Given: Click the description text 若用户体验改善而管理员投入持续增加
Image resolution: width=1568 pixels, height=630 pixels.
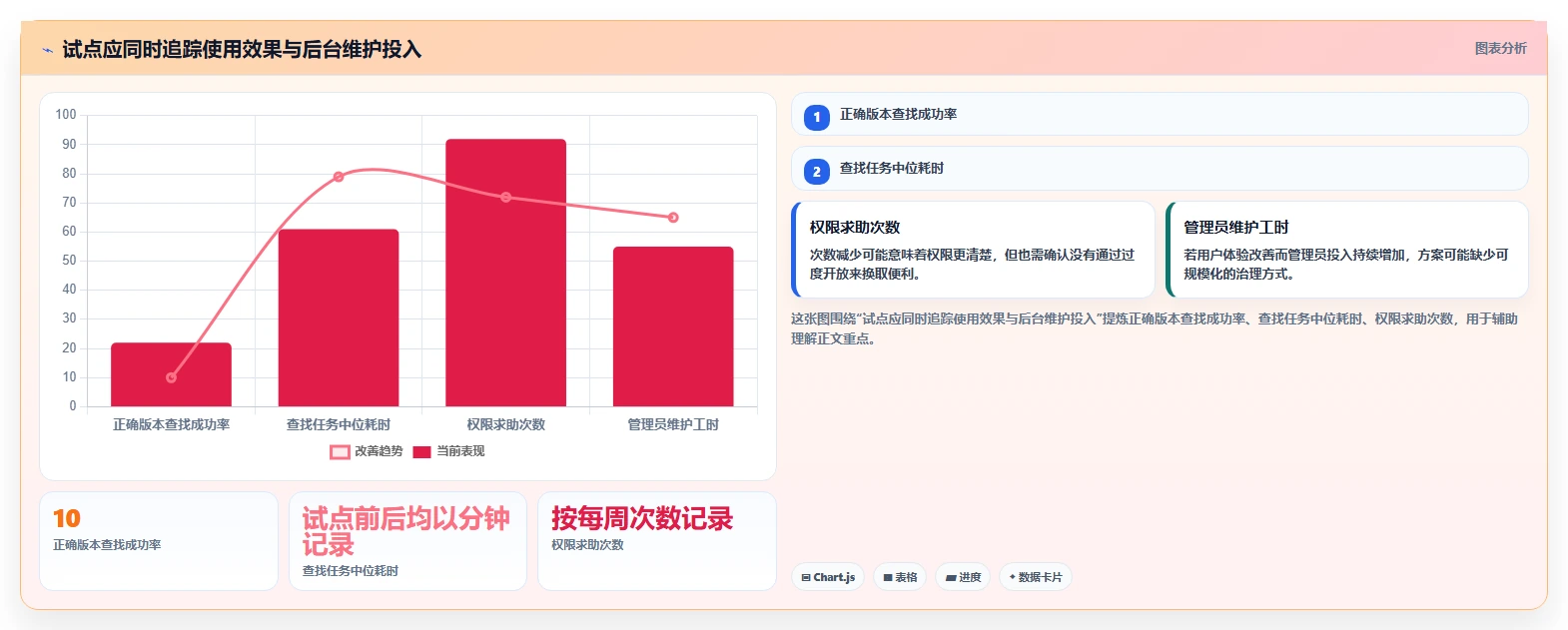Looking at the screenshot, I should pos(1346,265).
